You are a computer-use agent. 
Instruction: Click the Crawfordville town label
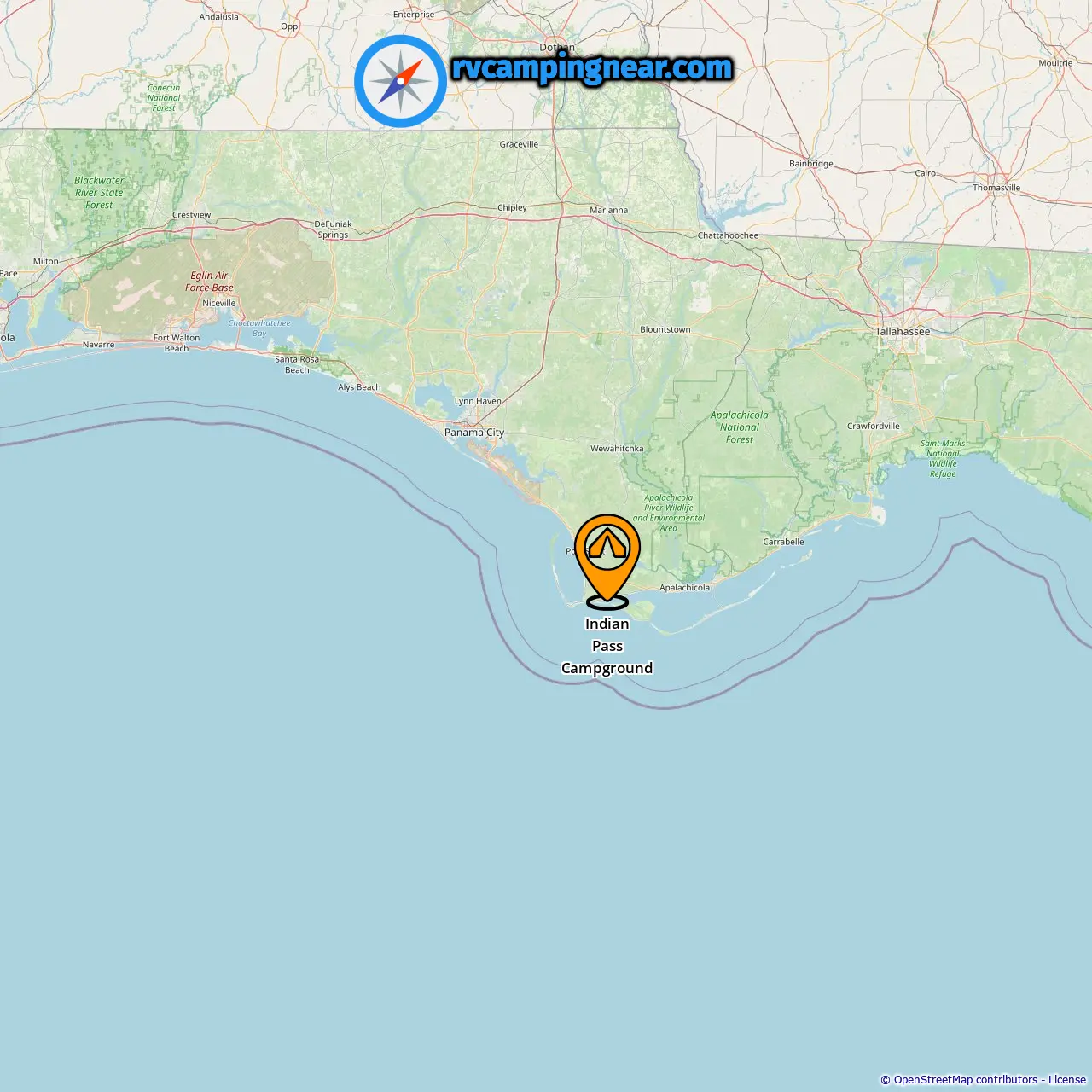point(873,426)
